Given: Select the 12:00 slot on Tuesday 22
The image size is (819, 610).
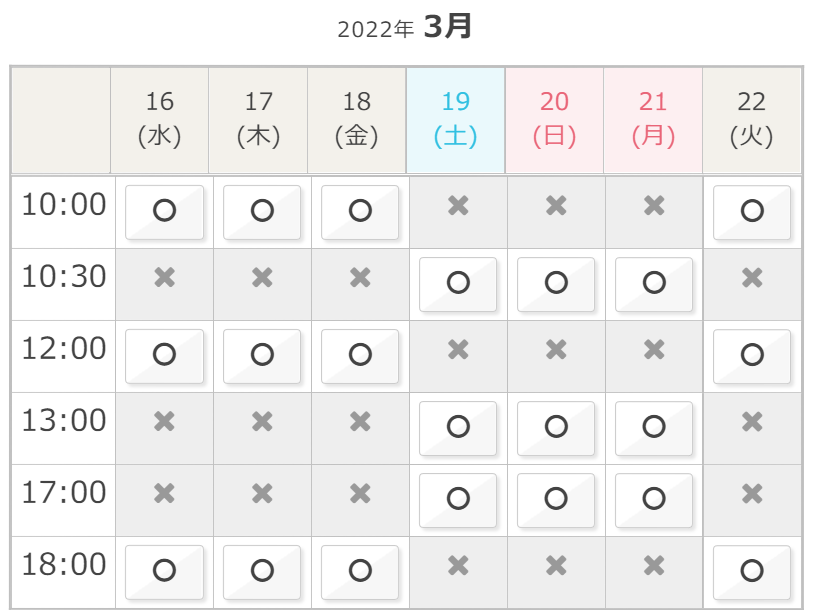Looking at the screenshot, I should (x=752, y=355).
